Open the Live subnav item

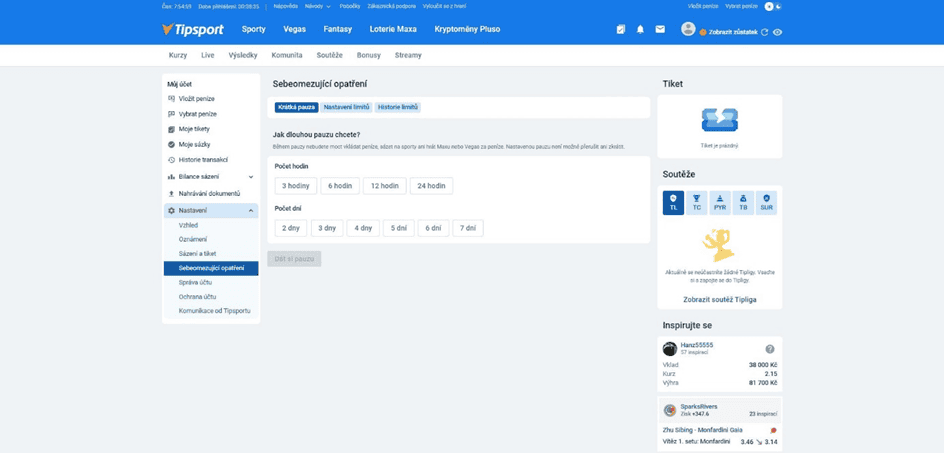click(208, 55)
